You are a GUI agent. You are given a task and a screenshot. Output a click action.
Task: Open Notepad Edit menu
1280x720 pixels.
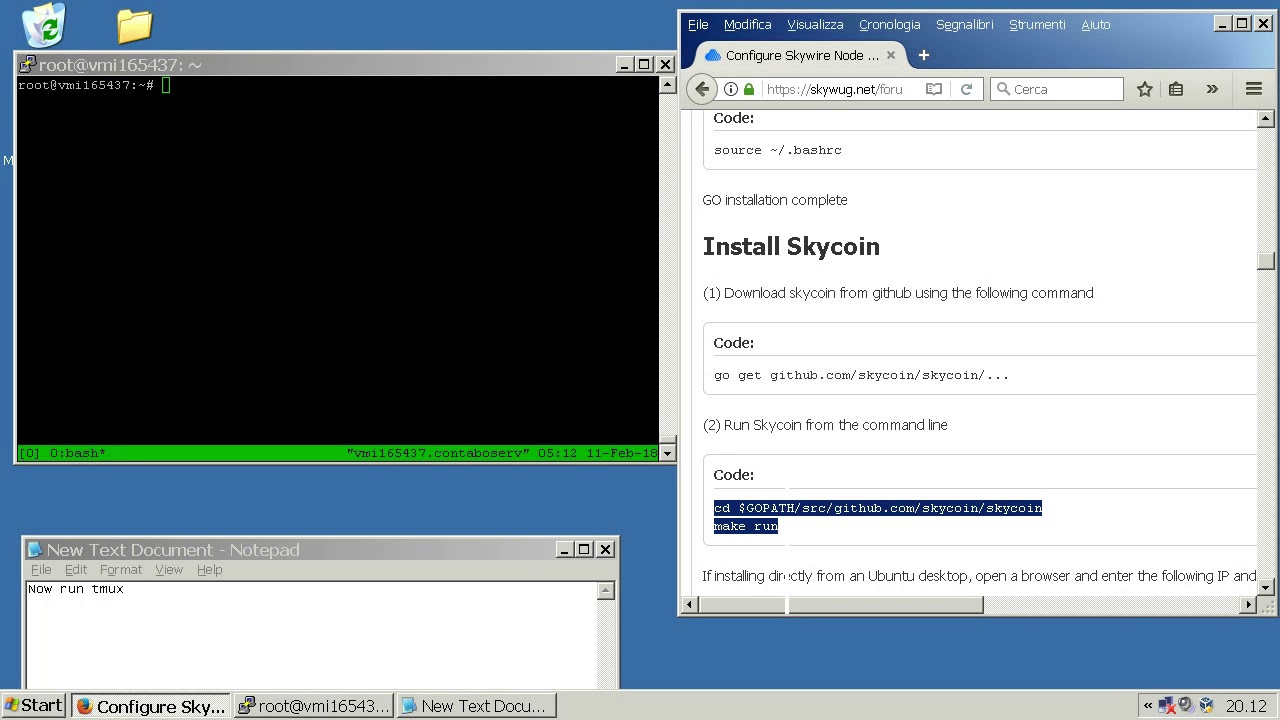pyautogui.click(x=76, y=570)
